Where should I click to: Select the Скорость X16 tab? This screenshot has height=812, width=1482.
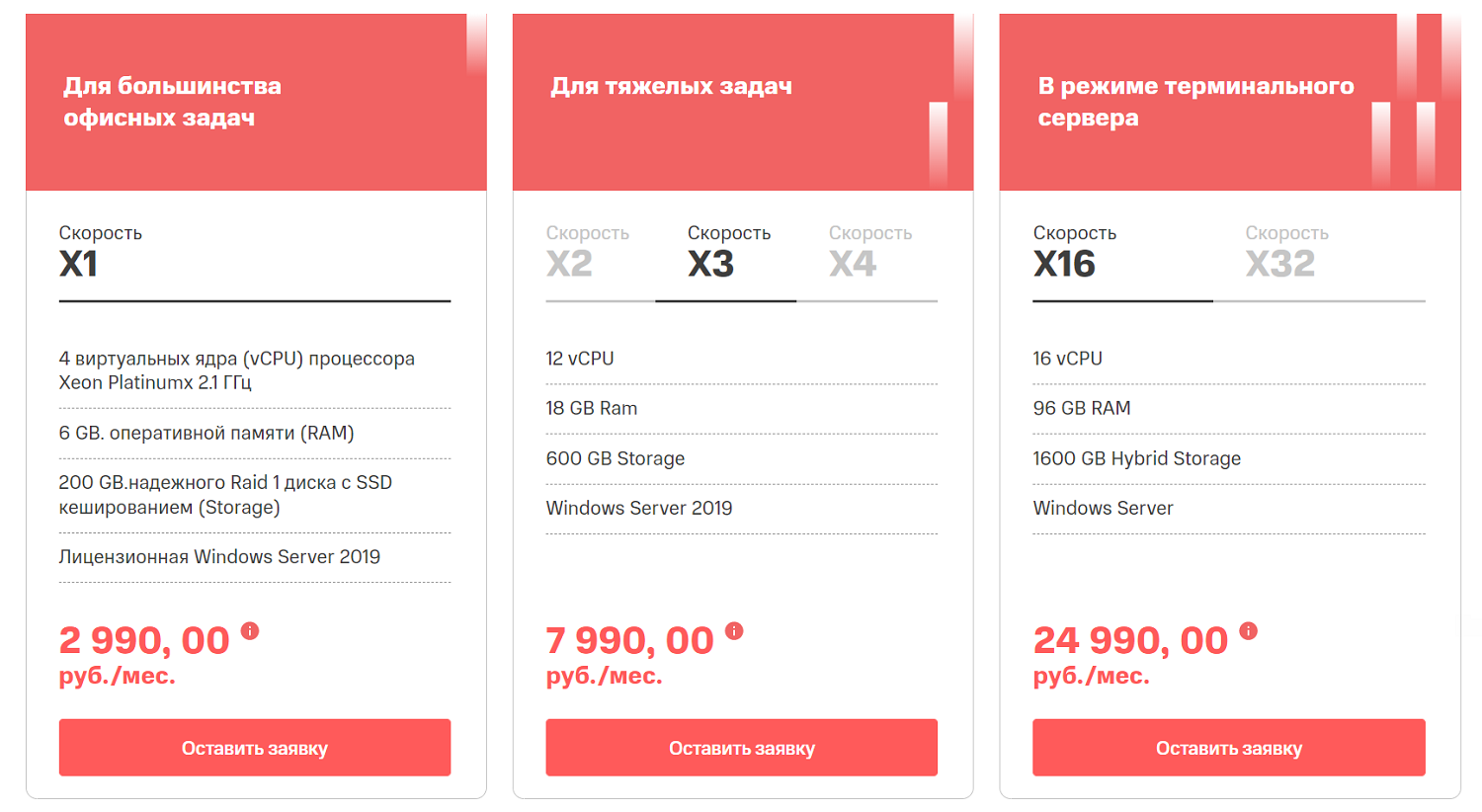(x=1074, y=252)
